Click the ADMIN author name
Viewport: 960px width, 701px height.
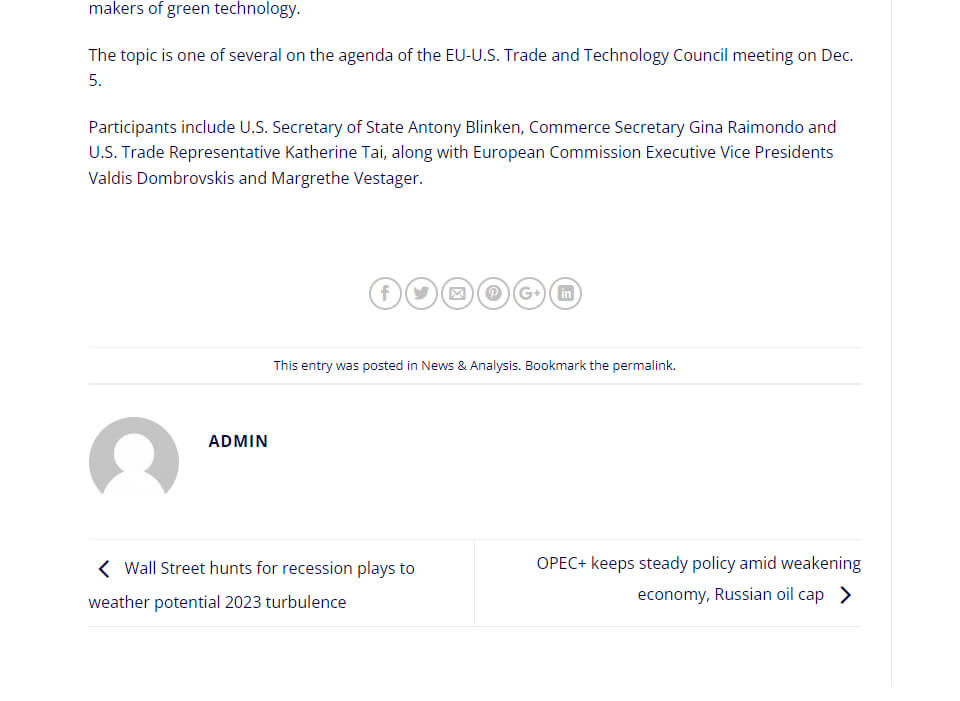[238, 441]
